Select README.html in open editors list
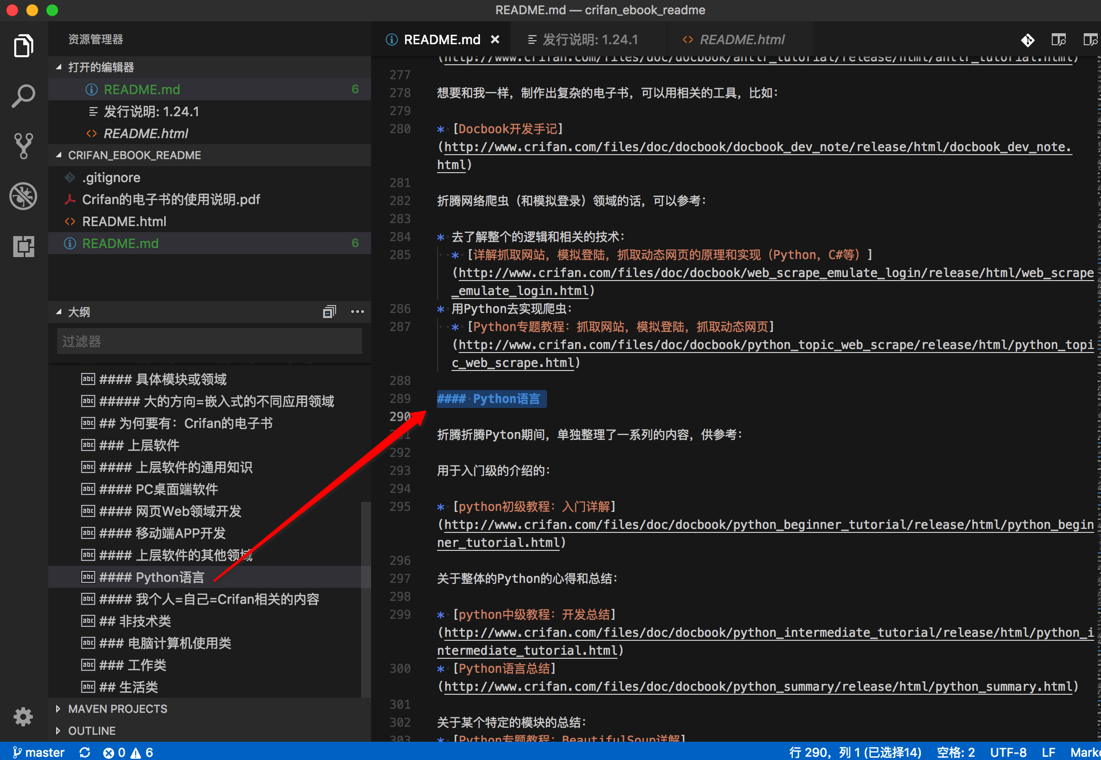The width and height of the screenshot is (1101, 760). [209, 133]
